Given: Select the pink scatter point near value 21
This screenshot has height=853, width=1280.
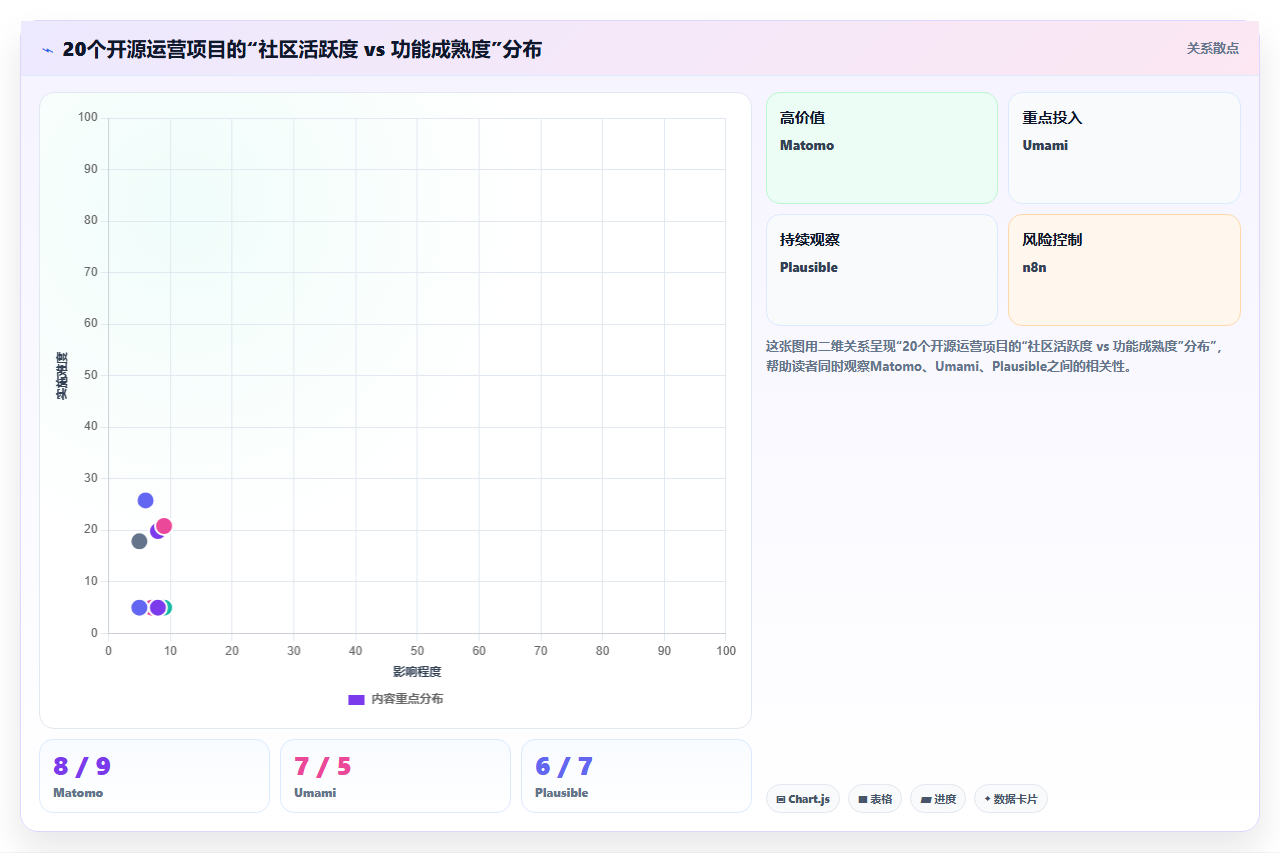Looking at the screenshot, I should (x=164, y=526).
